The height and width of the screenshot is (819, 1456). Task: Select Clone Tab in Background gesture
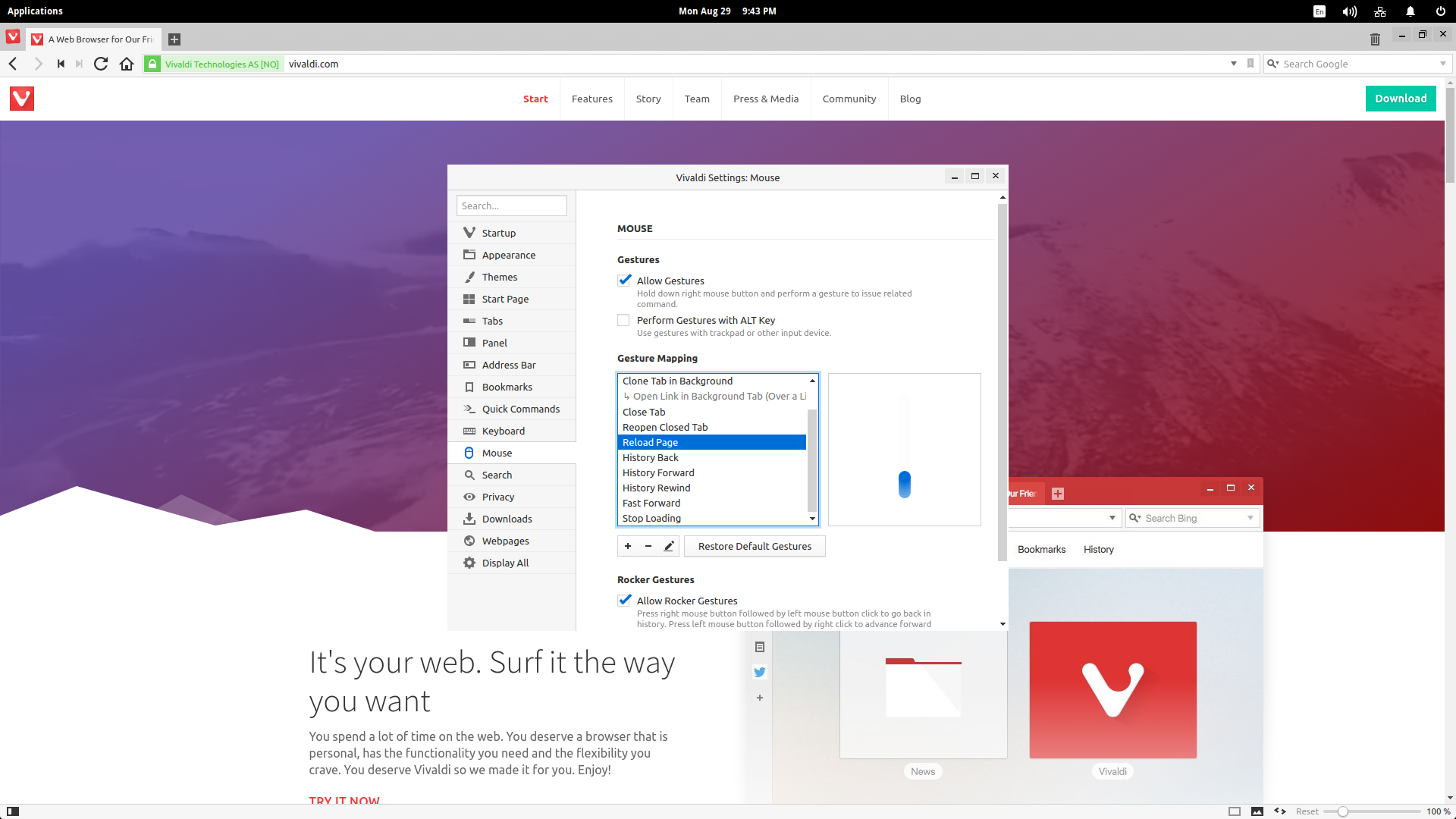(712, 381)
